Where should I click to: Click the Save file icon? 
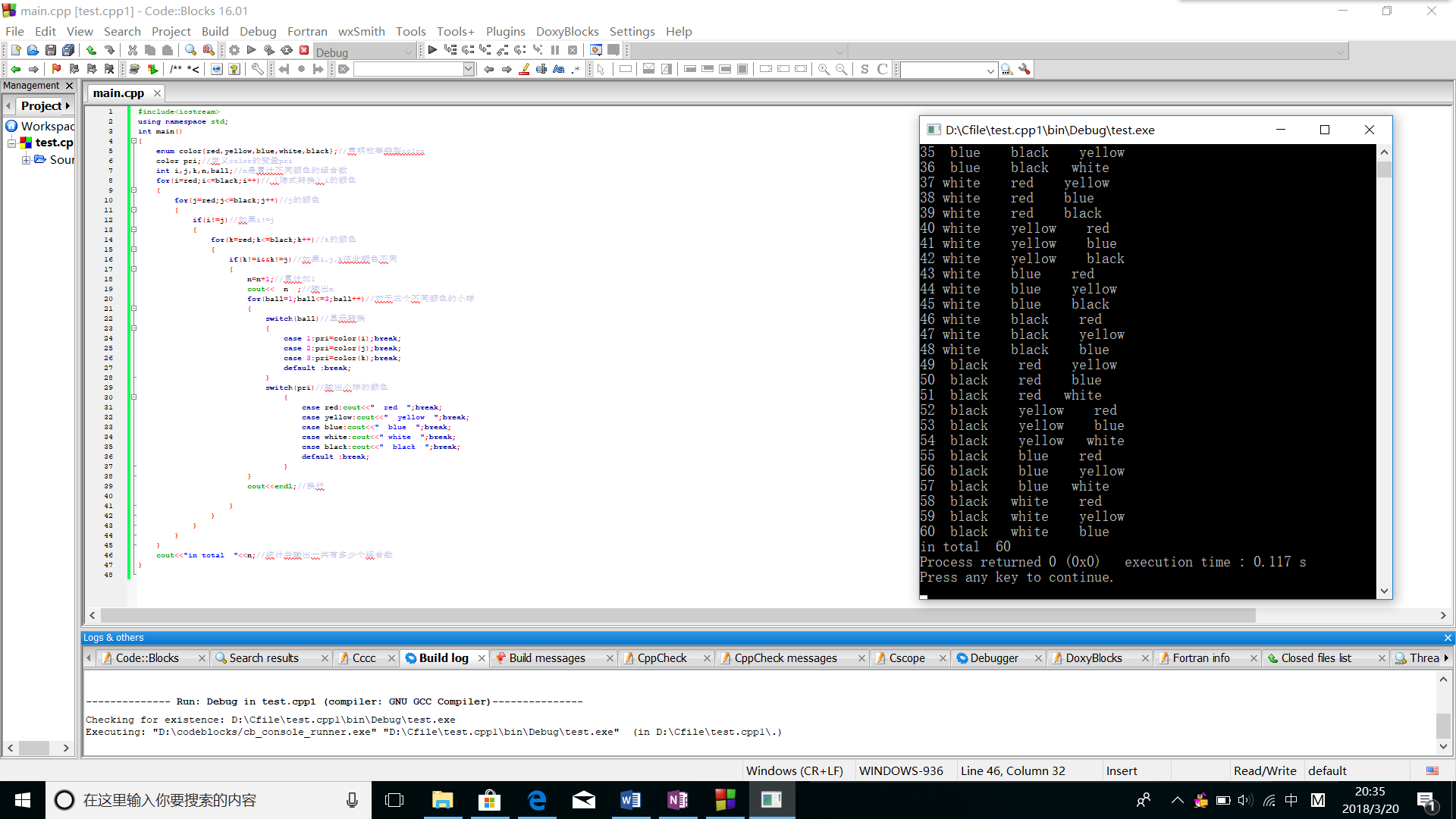[50, 50]
